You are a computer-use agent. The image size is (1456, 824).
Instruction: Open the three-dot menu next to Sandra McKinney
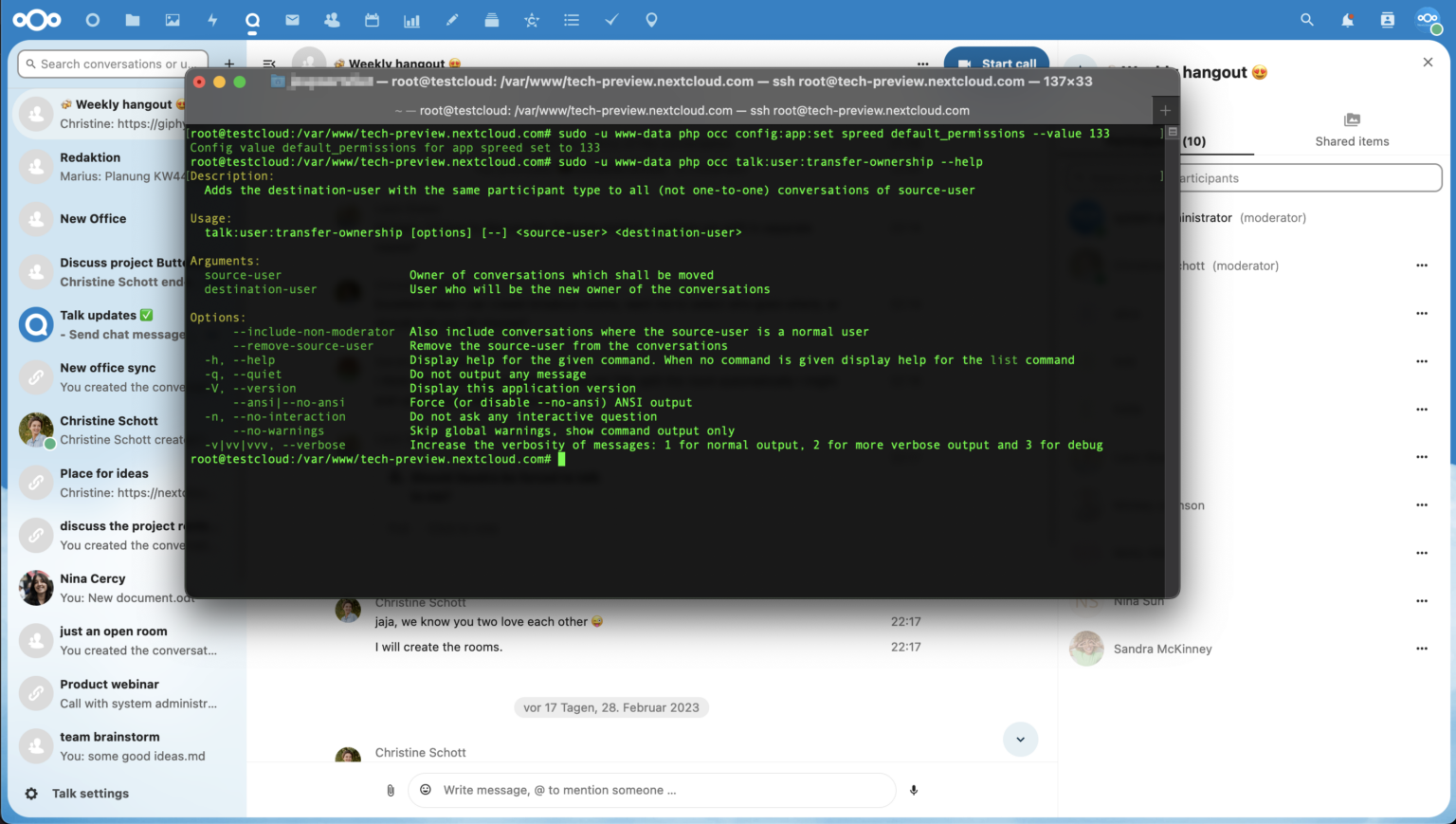click(1421, 649)
